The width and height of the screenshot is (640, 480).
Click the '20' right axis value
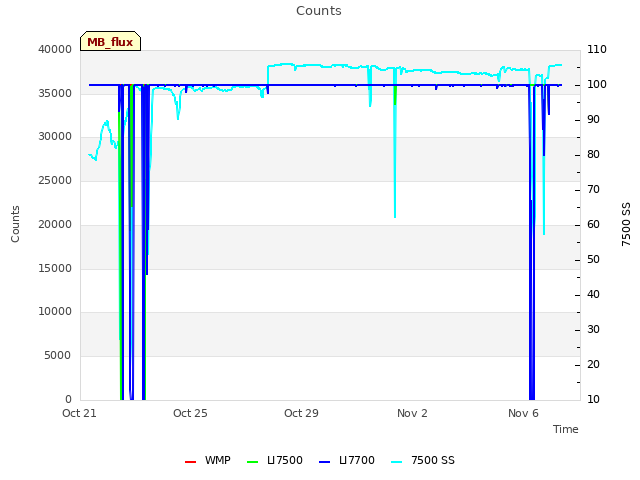pyautogui.click(x=593, y=364)
